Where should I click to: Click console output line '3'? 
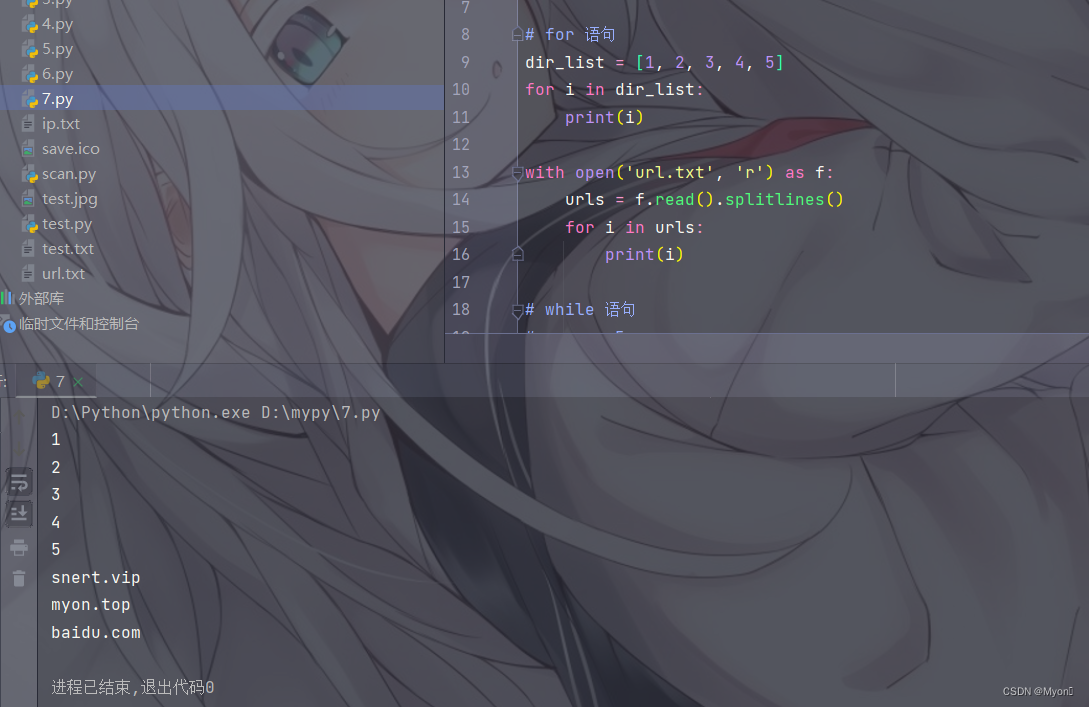[x=56, y=494]
